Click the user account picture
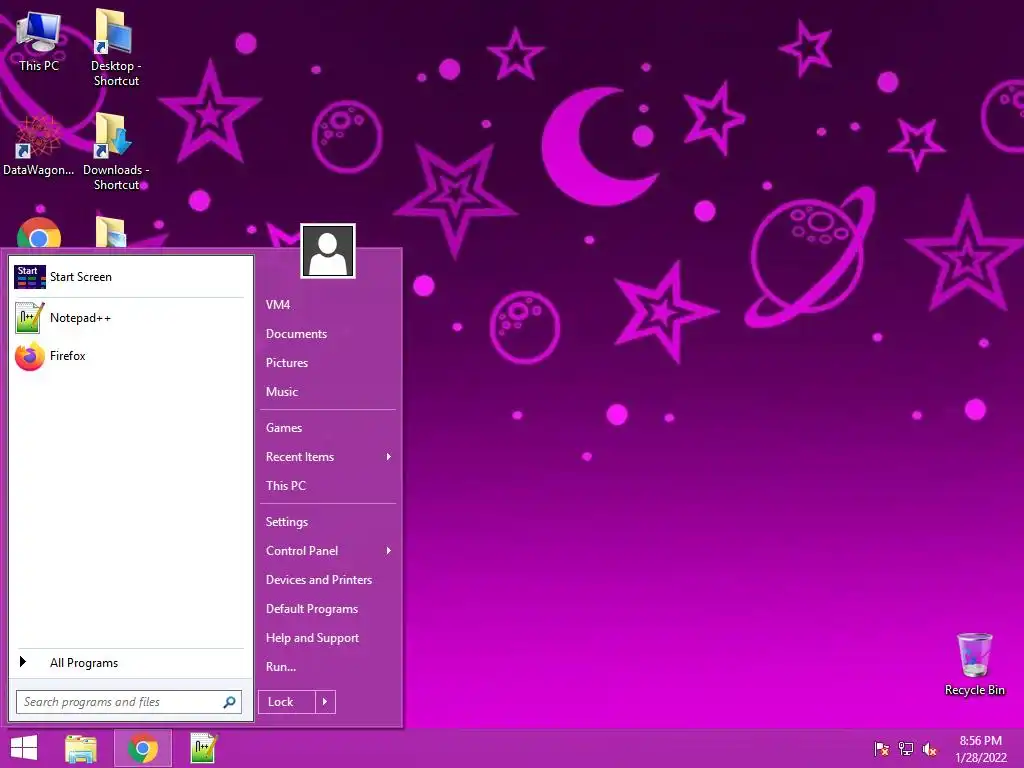 328,251
